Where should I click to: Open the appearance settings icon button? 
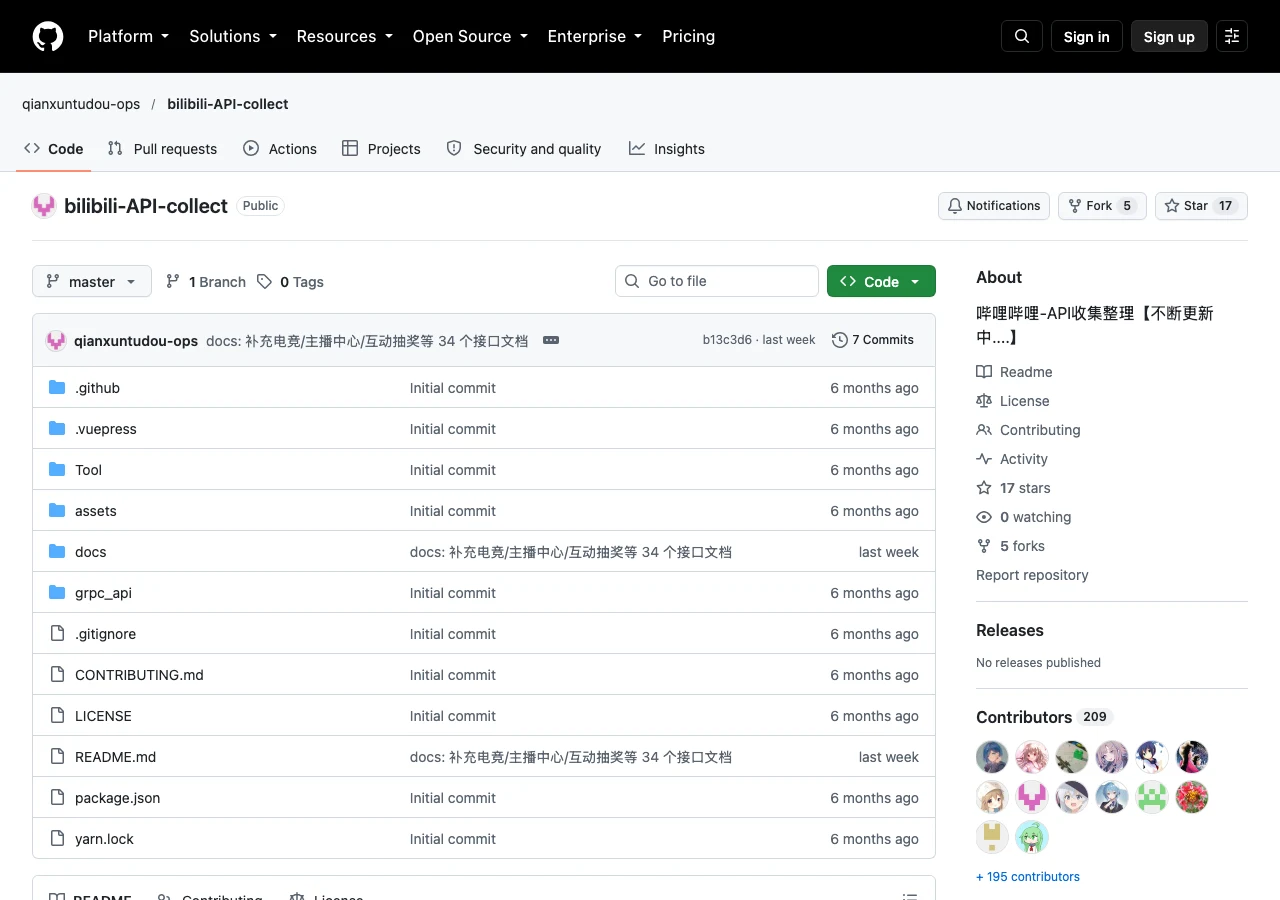pyautogui.click(x=1232, y=36)
